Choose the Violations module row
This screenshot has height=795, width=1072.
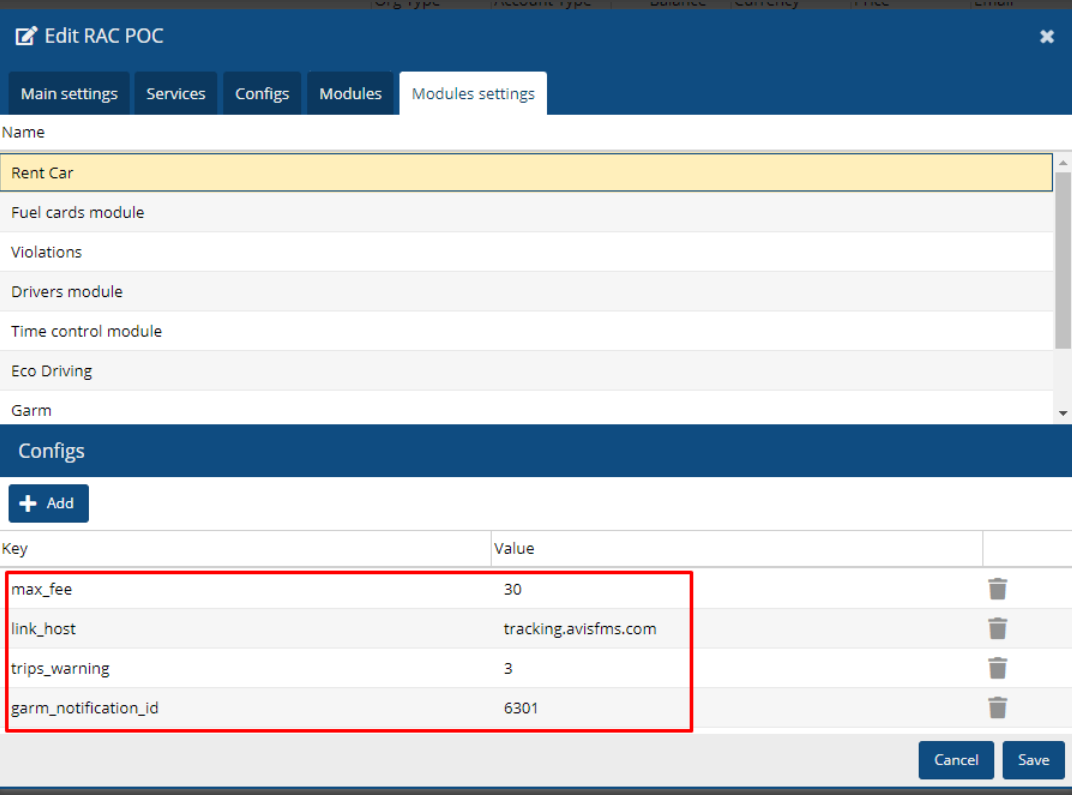47,252
